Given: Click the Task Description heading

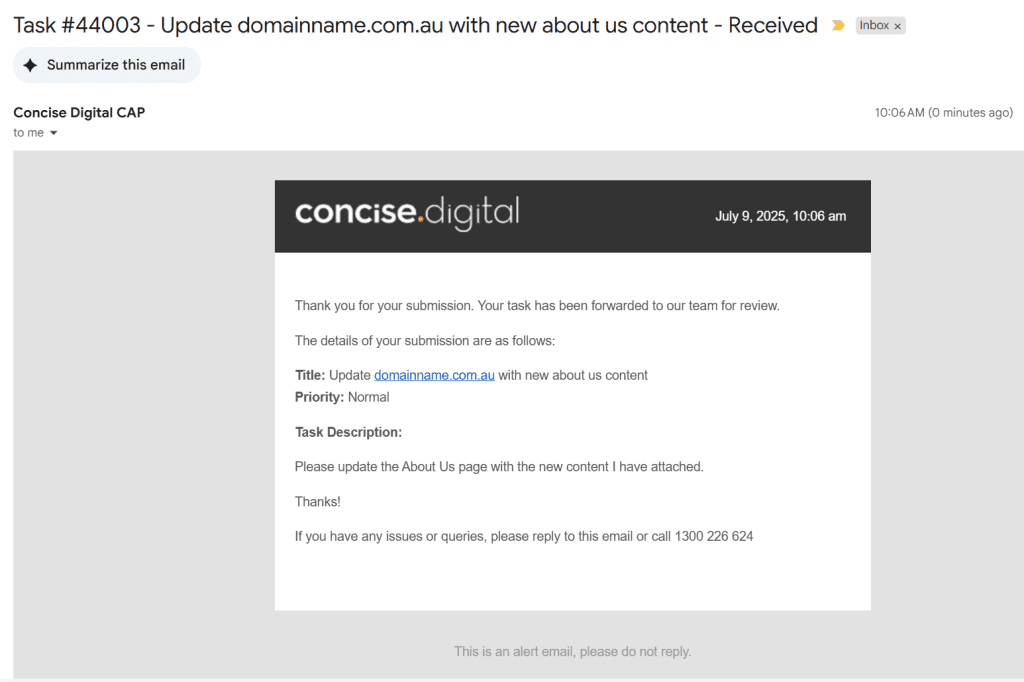Looking at the screenshot, I should point(348,432).
